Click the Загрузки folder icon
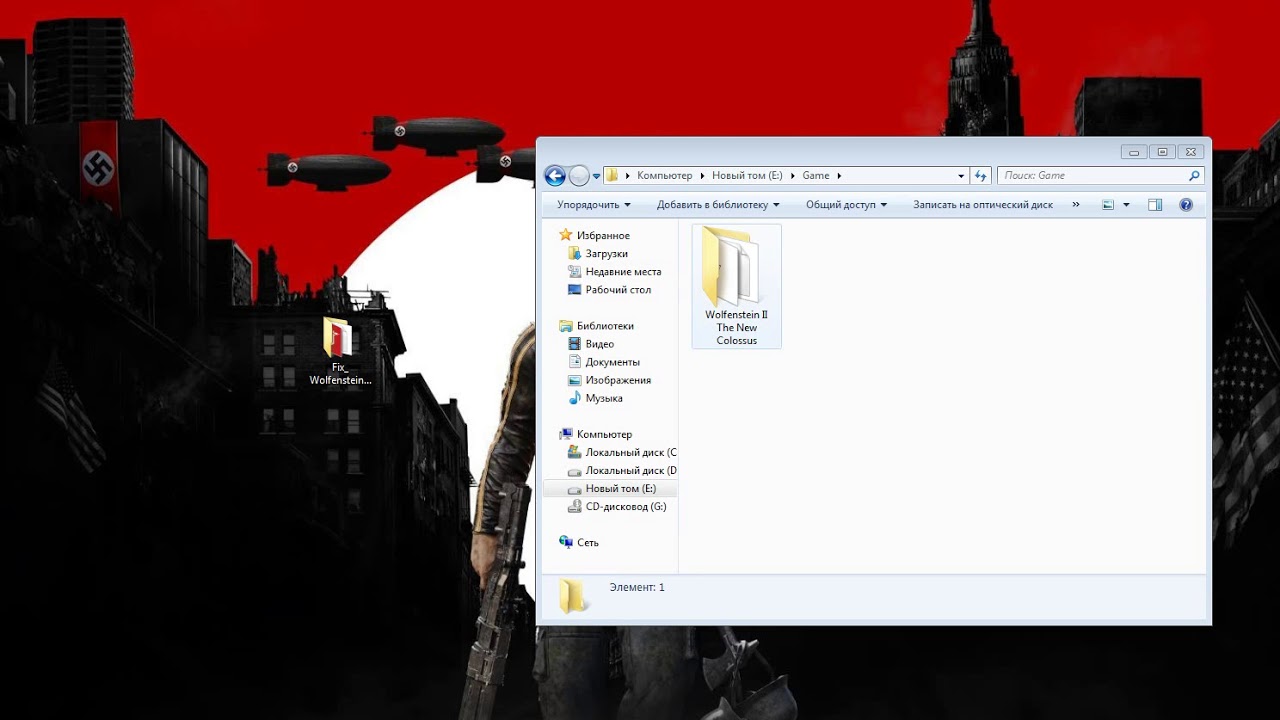Screen dimensions: 1280x720 574,254
